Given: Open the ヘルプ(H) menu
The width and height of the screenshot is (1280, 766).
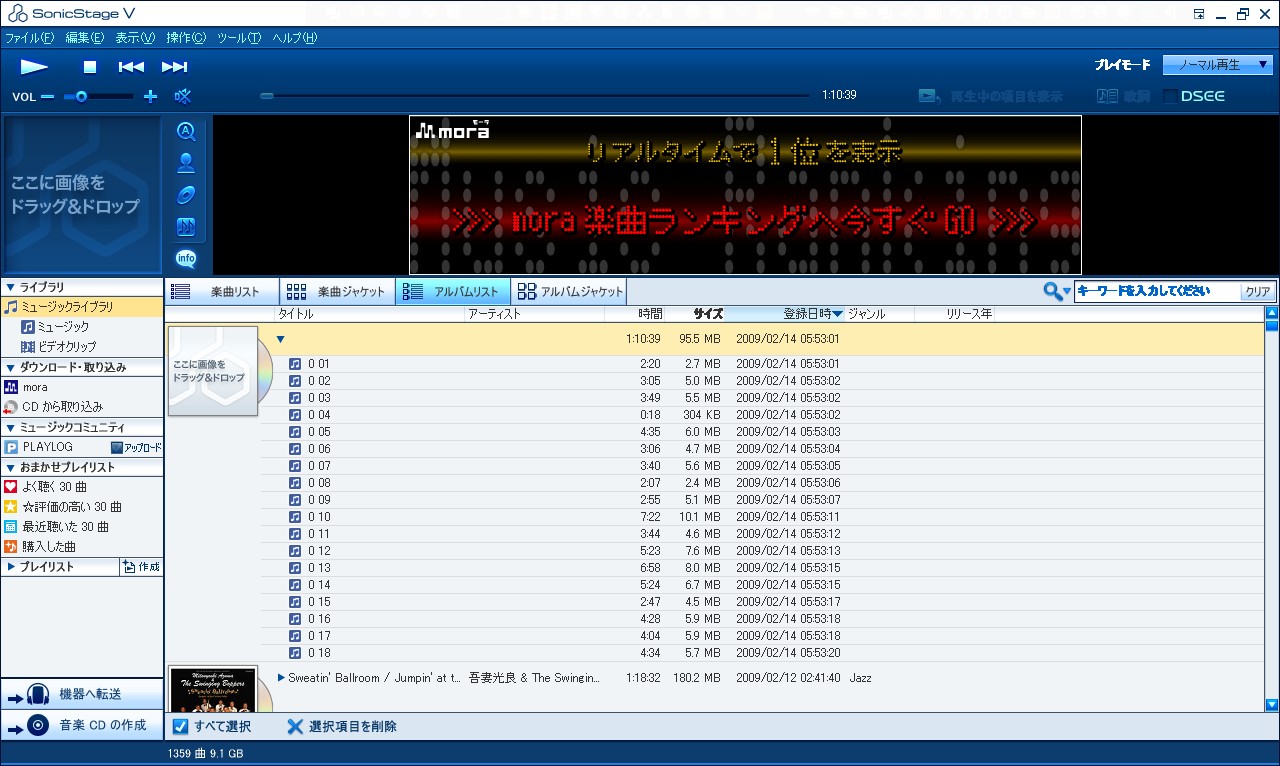Looking at the screenshot, I should [x=295, y=38].
